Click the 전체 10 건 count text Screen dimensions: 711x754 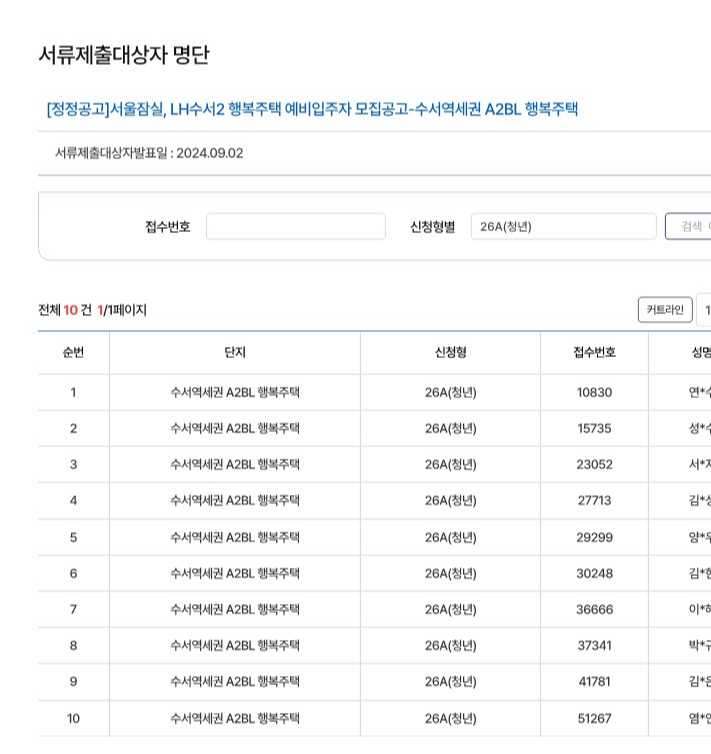click(65, 310)
